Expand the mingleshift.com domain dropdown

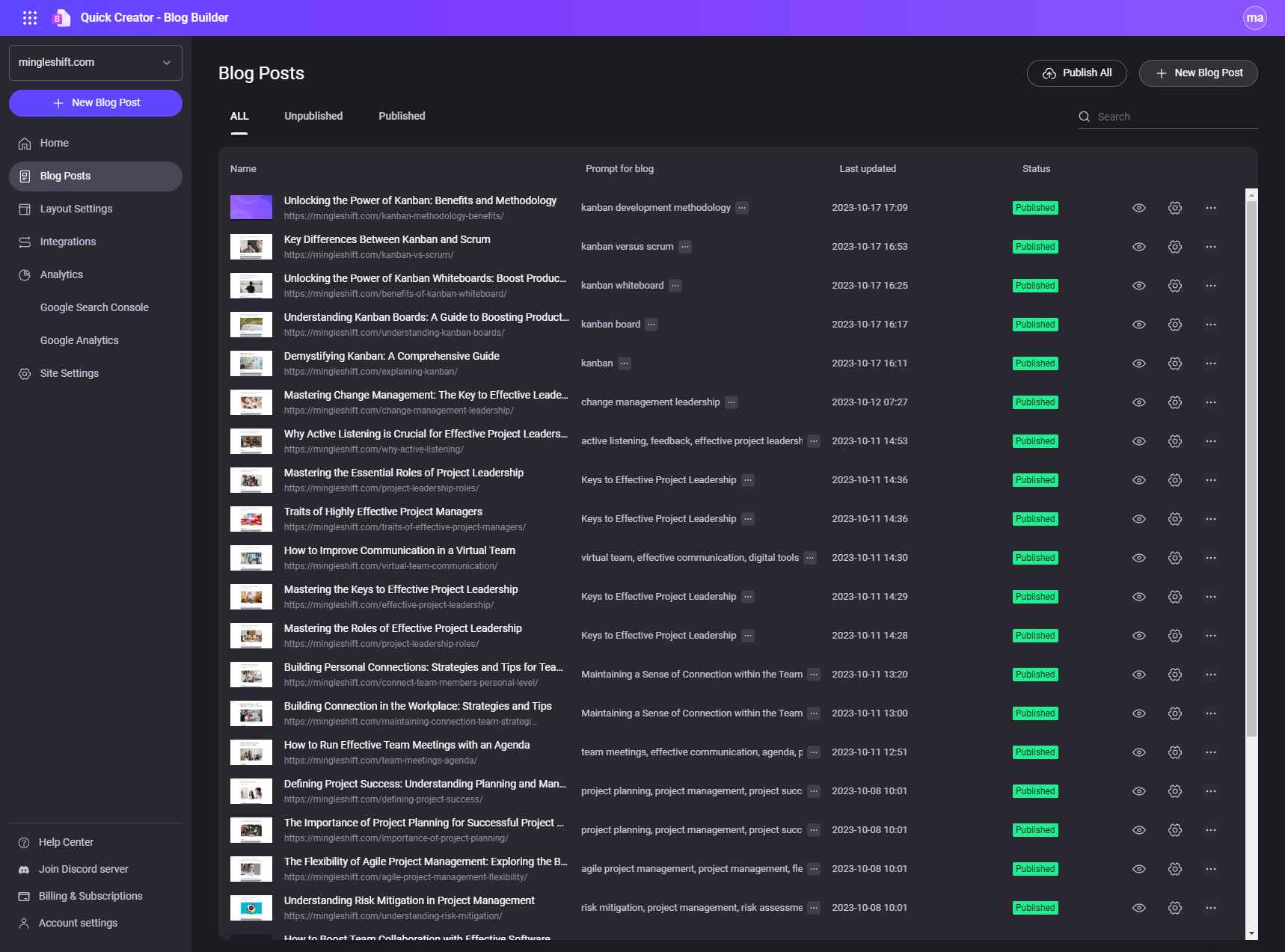166,62
